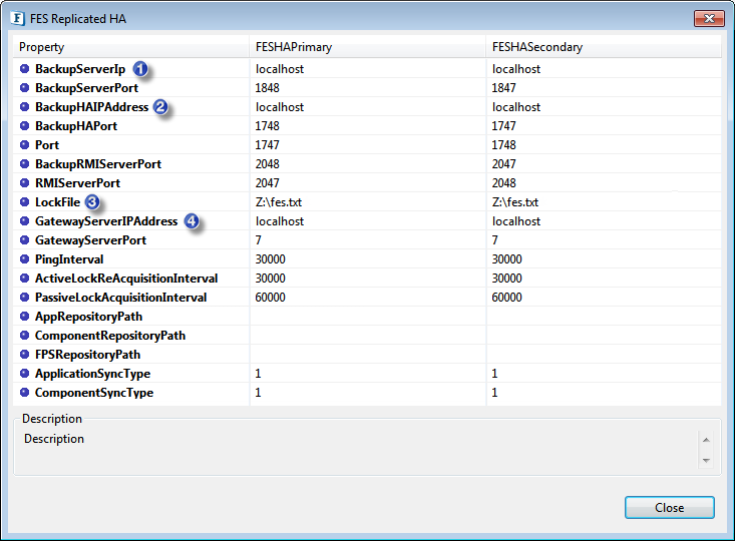The height and width of the screenshot is (541, 735).
Task: Click FESHASecondary Port value 1748
Action: (x=504, y=145)
